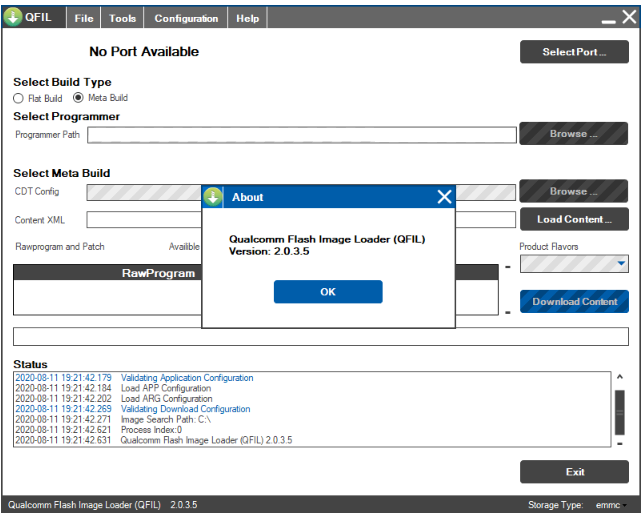Click the Download Content button

tap(574, 301)
